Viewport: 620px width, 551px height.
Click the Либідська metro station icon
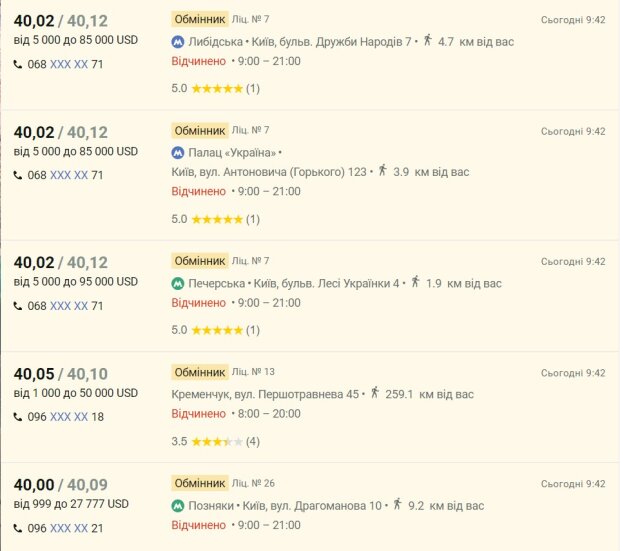[178, 42]
